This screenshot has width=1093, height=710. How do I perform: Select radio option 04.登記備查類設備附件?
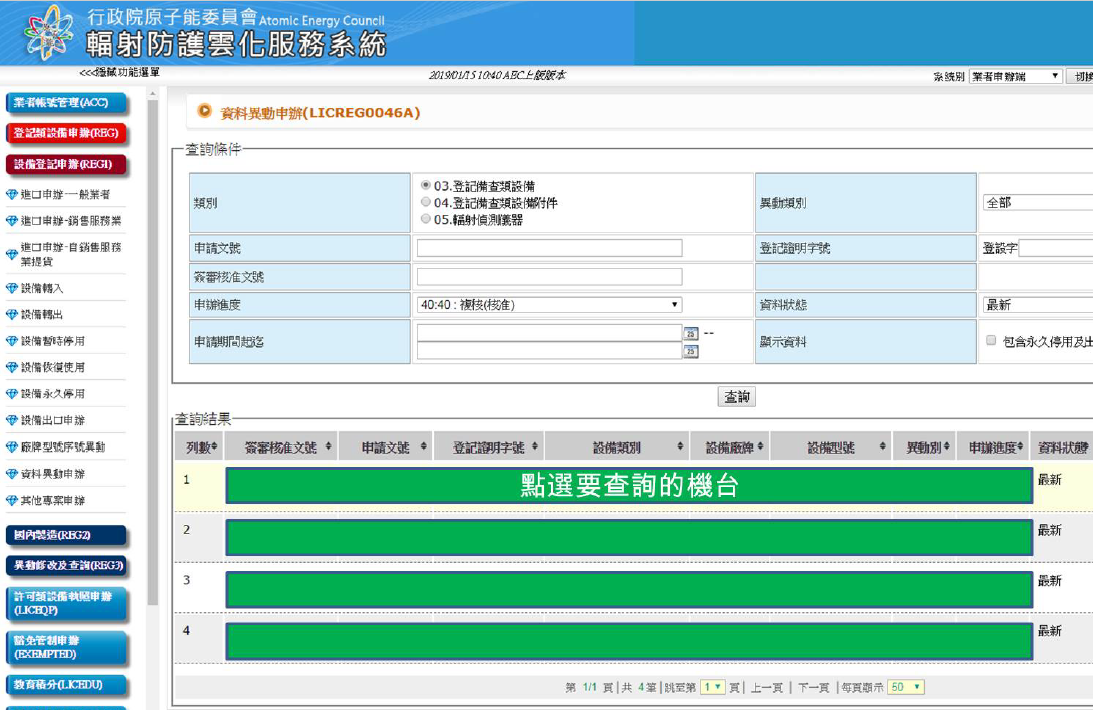pos(426,203)
